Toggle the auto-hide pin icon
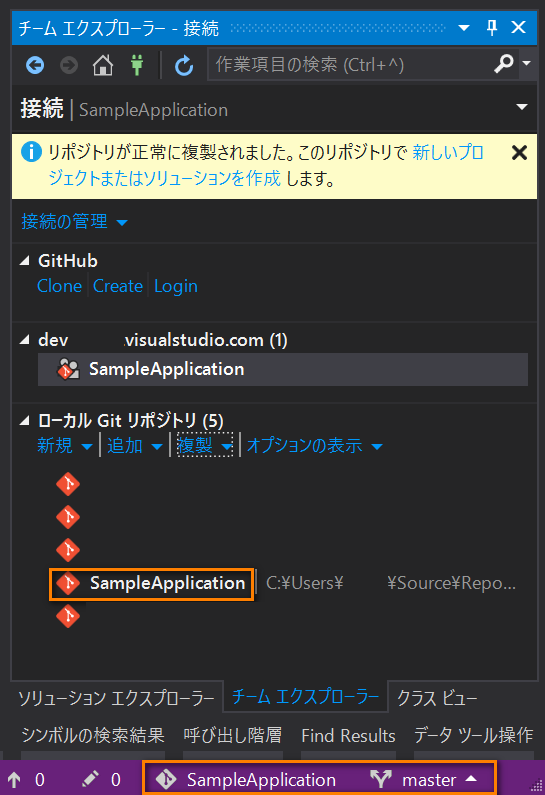 coord(492,27)
